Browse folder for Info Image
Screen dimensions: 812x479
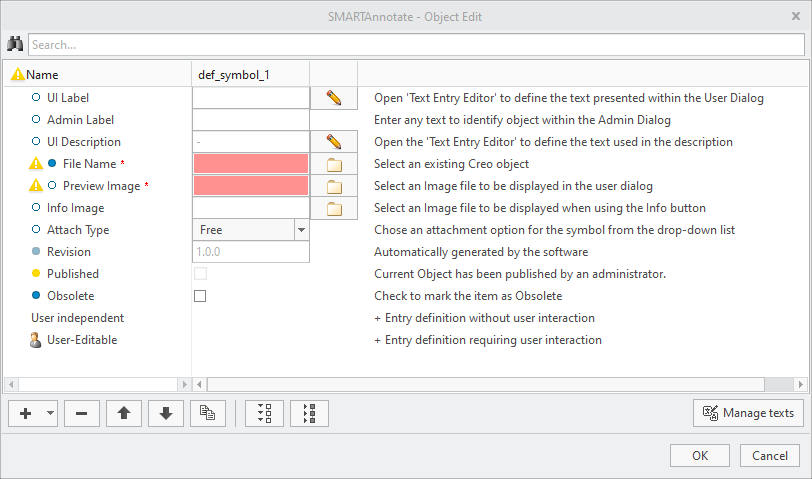pyautogui.click(x=334, y=208)
